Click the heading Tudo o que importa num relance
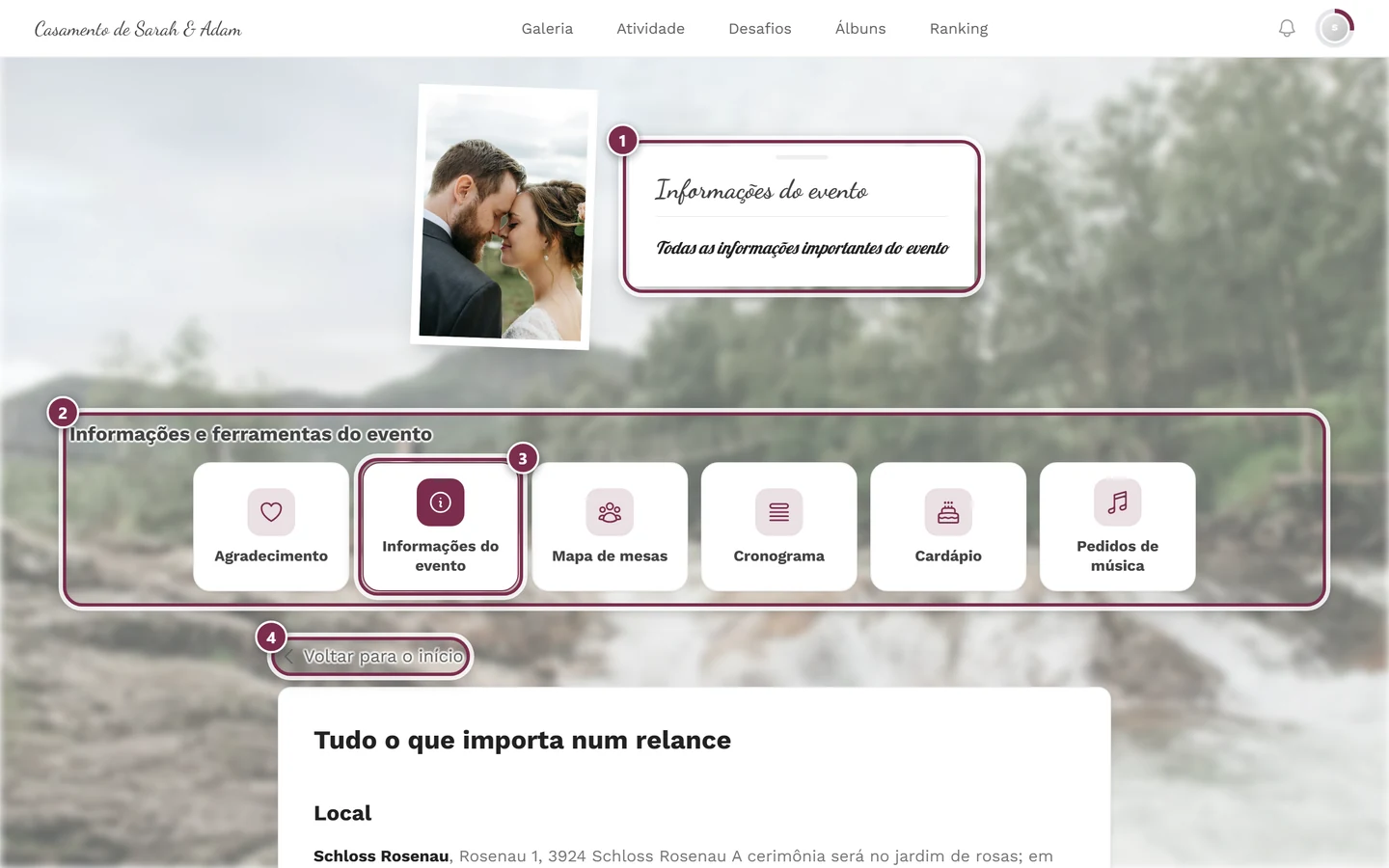 [x=523, y=740]
